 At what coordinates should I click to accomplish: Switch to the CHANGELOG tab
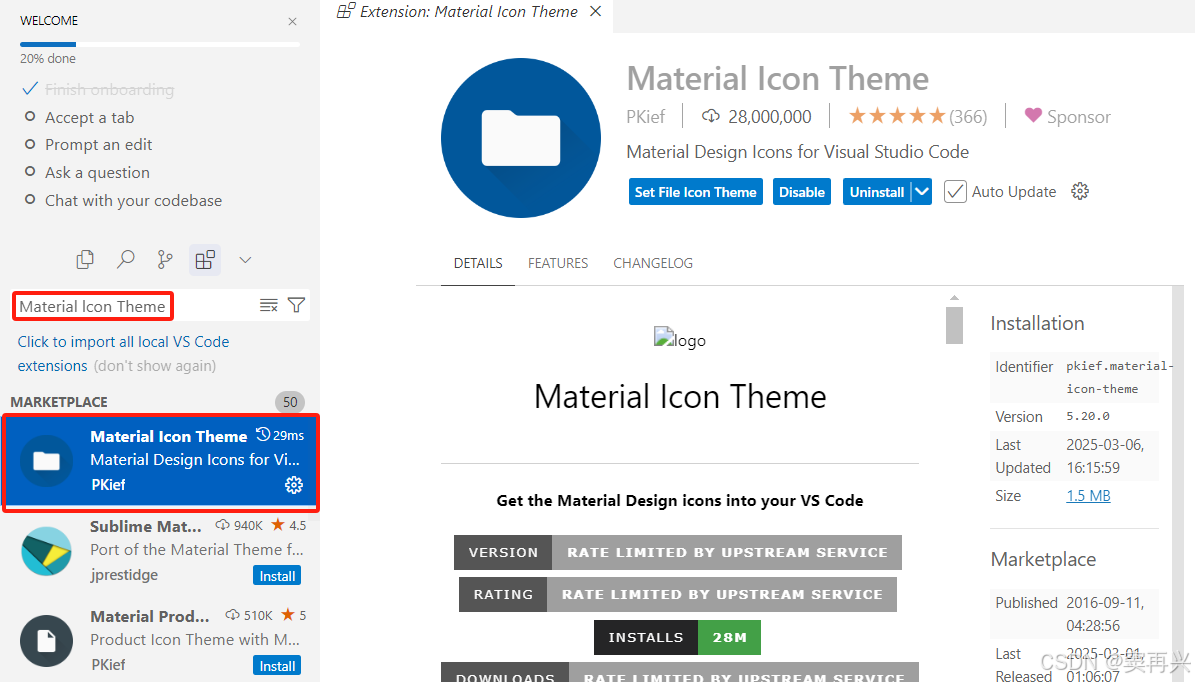coord(653,263)
